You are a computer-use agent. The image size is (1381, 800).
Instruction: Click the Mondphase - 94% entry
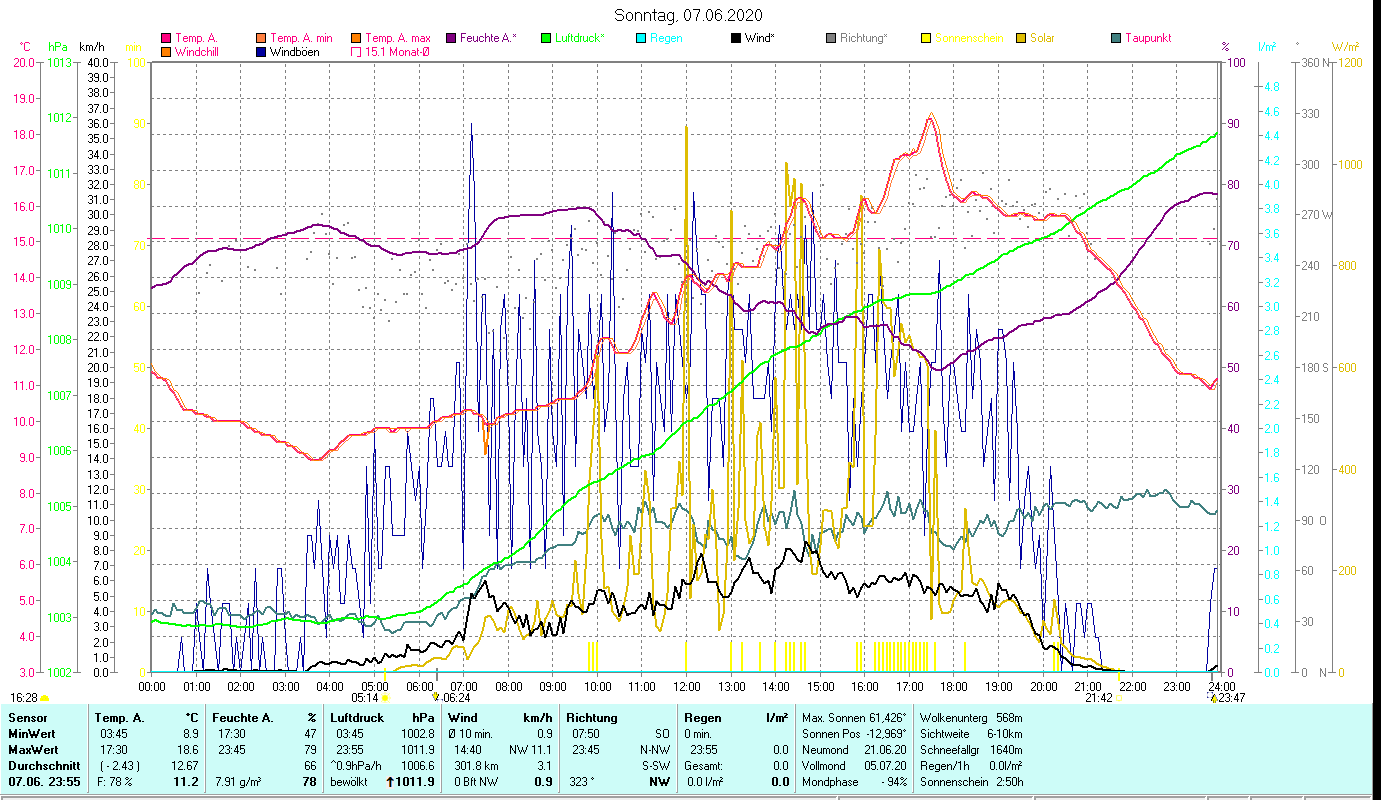(x=855, y=782)
